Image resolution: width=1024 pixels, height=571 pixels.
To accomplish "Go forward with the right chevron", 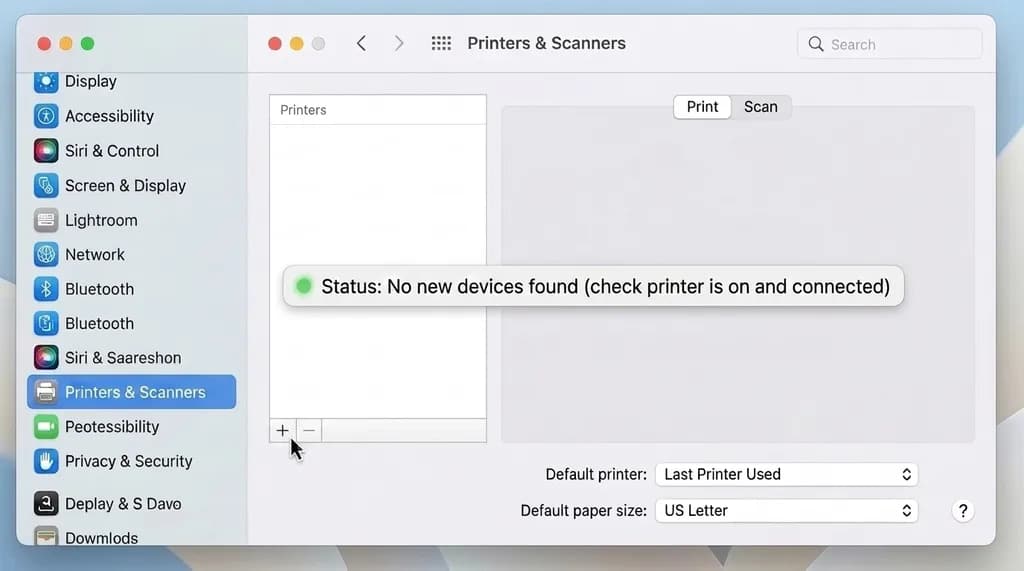I will 399,43.
